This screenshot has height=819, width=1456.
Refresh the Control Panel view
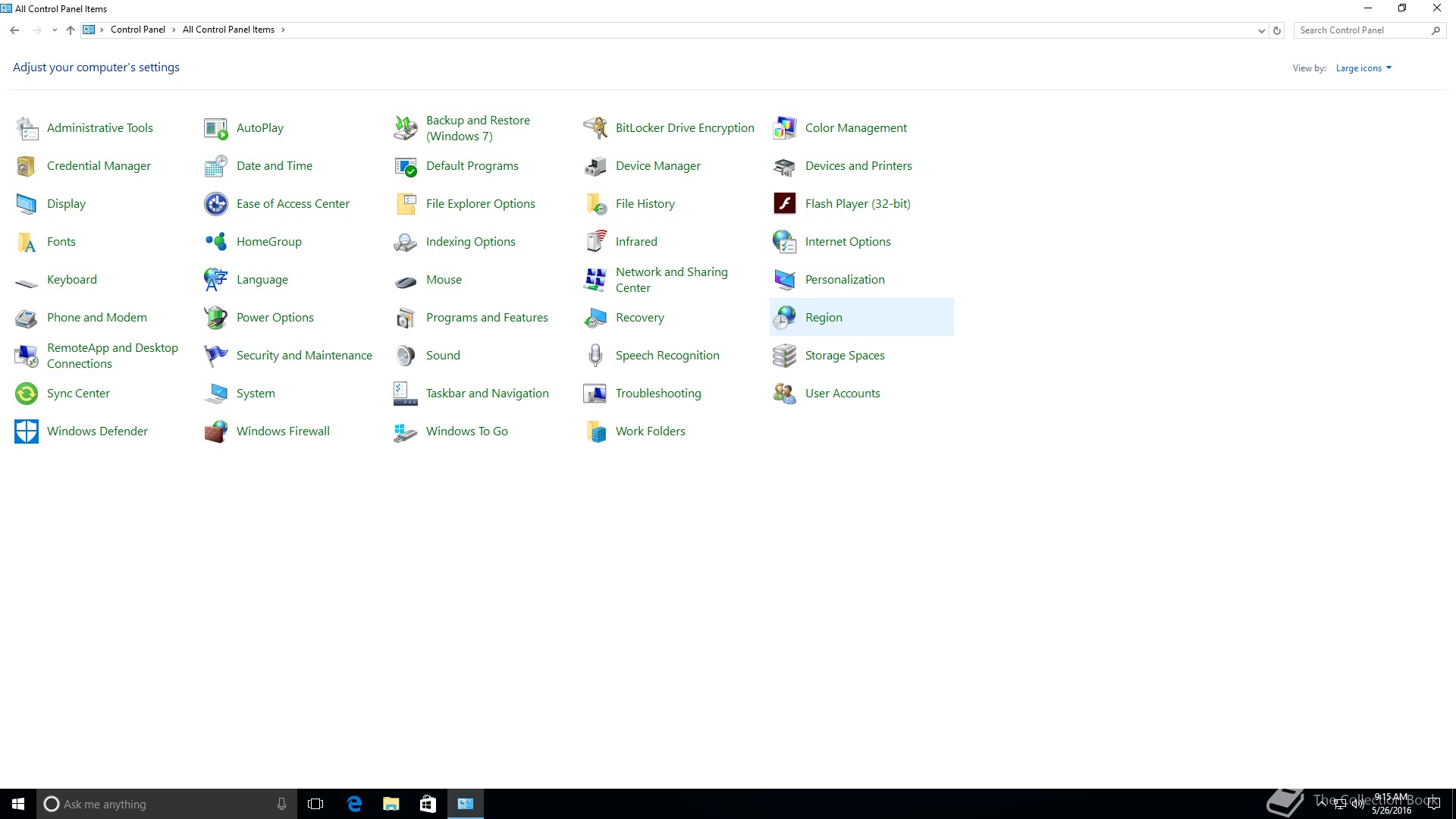(x=1277, y=30)
